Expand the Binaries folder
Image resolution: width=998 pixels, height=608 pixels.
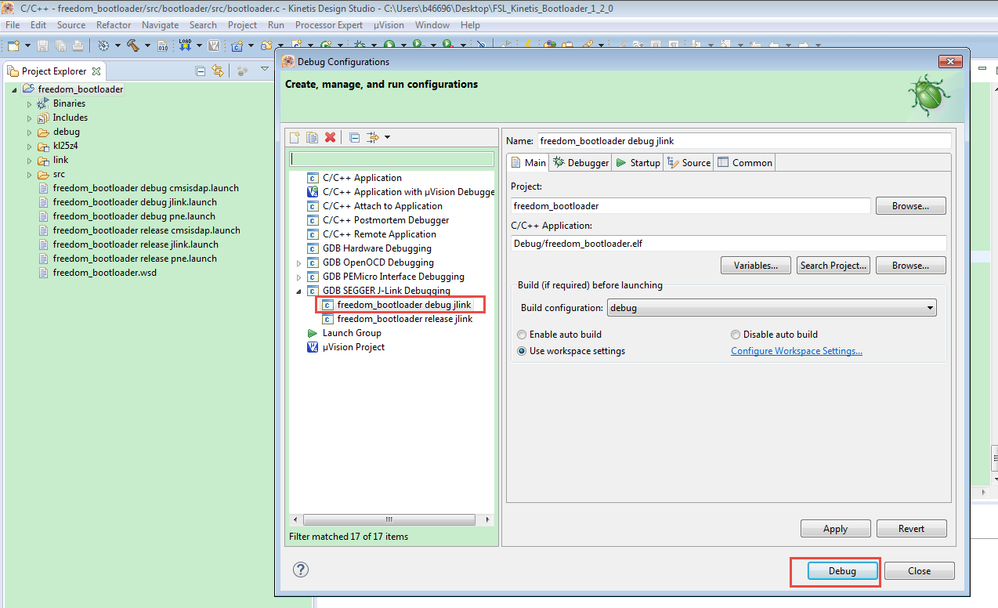(x=29, y=104)
